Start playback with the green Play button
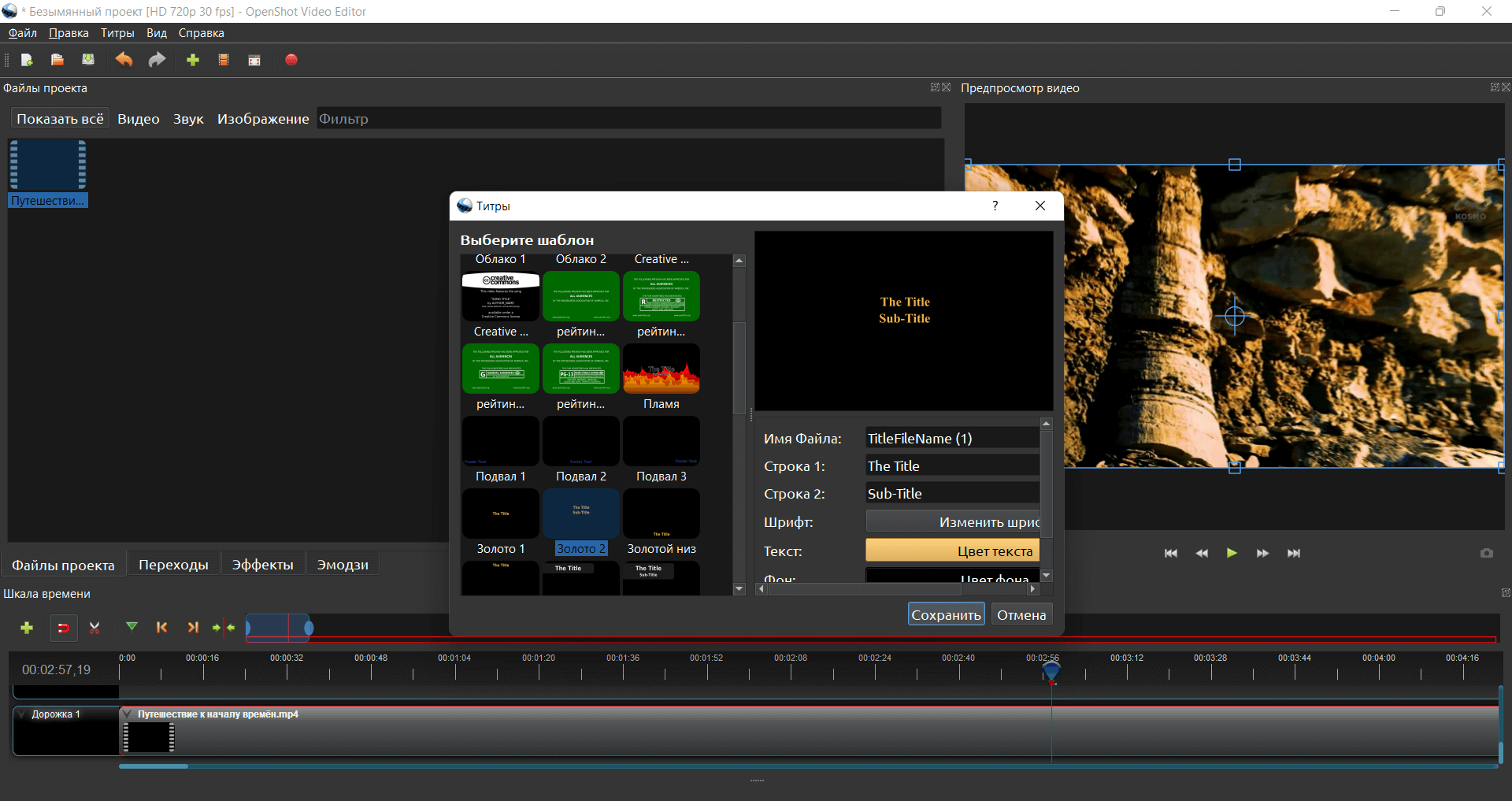The width and height of the screenshot is (1512, 801). [1232, 553]
